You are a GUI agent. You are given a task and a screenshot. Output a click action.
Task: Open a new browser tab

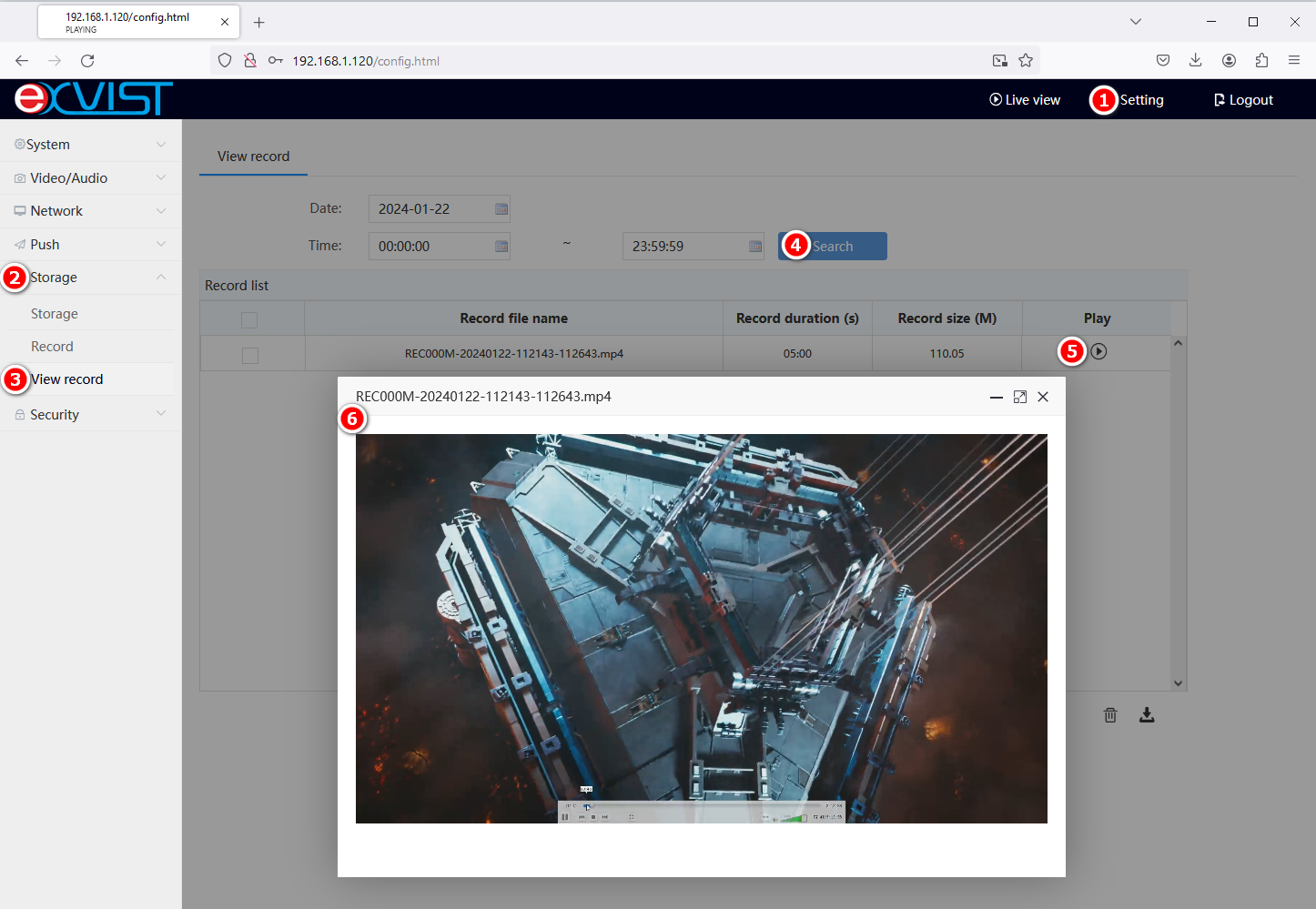[x=259, y=22]
